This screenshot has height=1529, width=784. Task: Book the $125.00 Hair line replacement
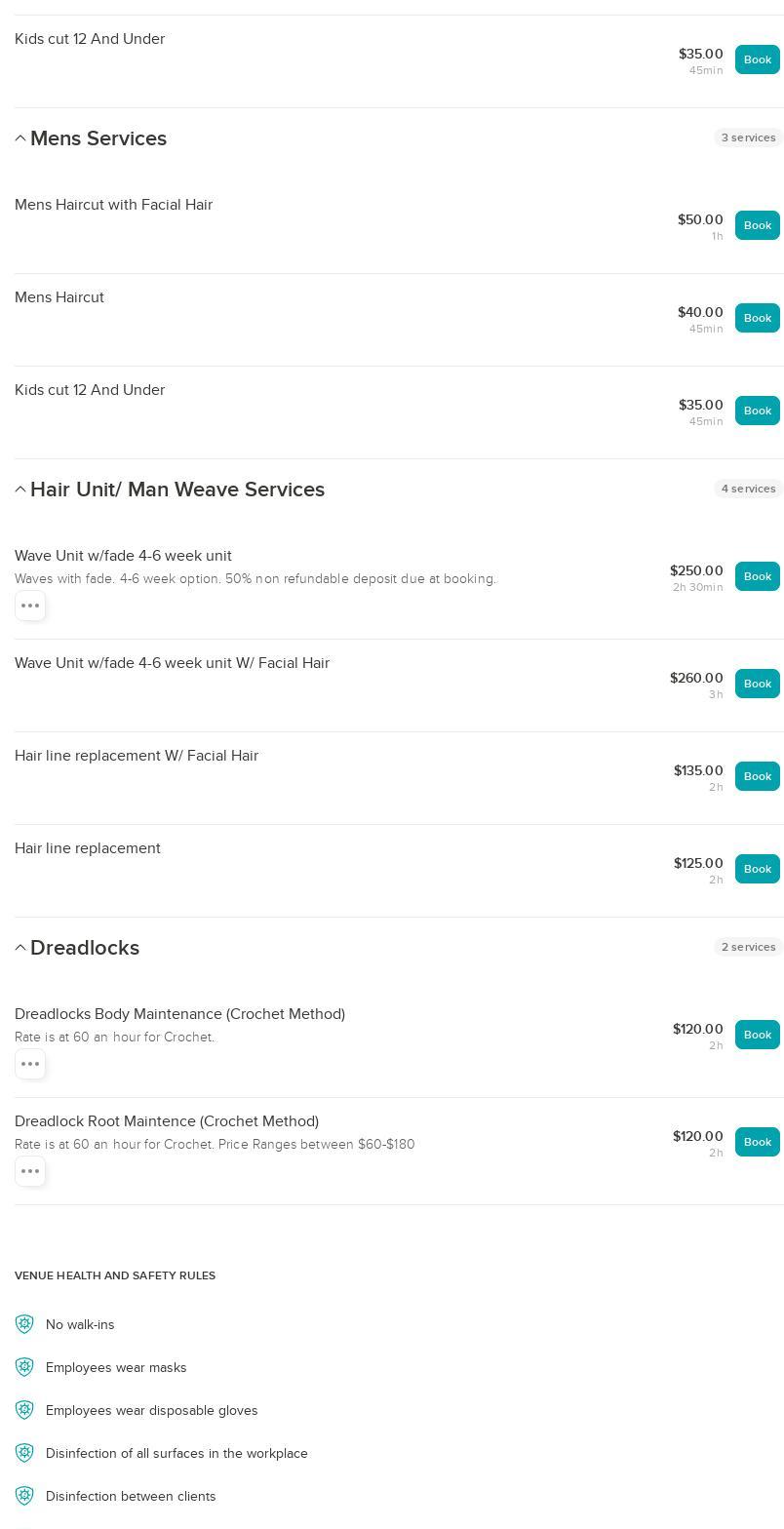tap(758, 869)
